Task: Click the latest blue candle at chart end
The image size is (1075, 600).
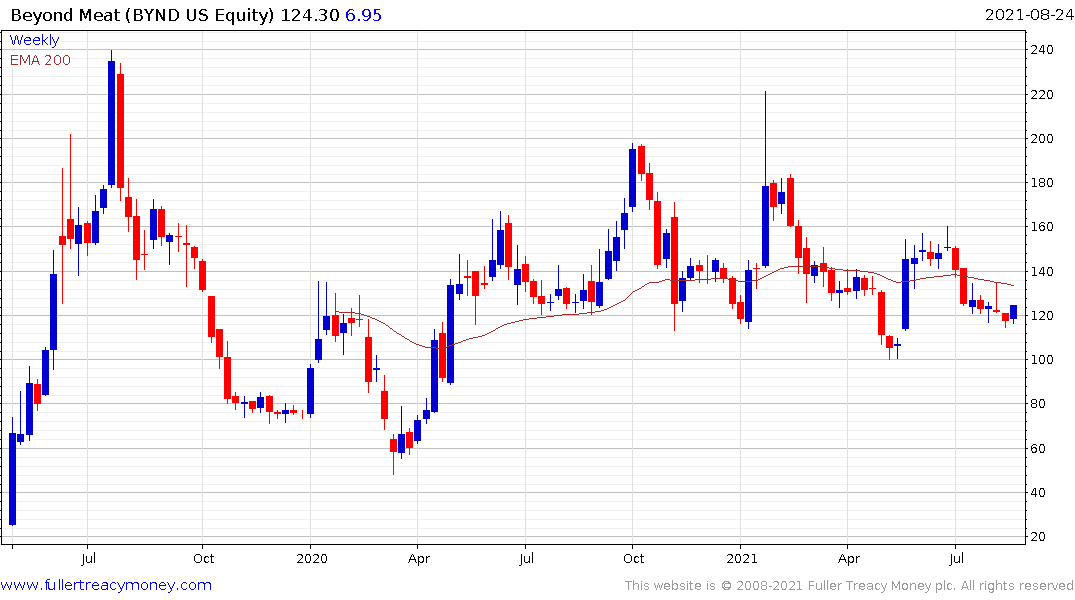Action: tap(1013, 312)
